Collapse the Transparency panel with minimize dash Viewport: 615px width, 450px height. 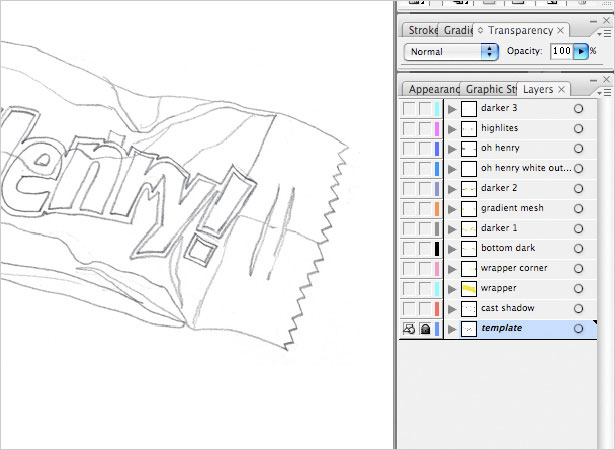tap(593, 21)
